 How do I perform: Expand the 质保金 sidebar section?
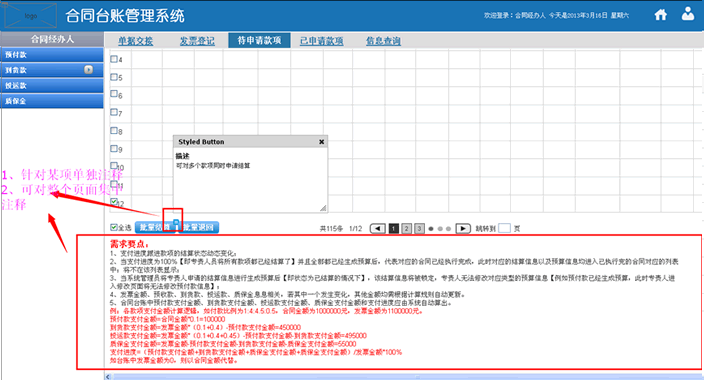point(52,101)
